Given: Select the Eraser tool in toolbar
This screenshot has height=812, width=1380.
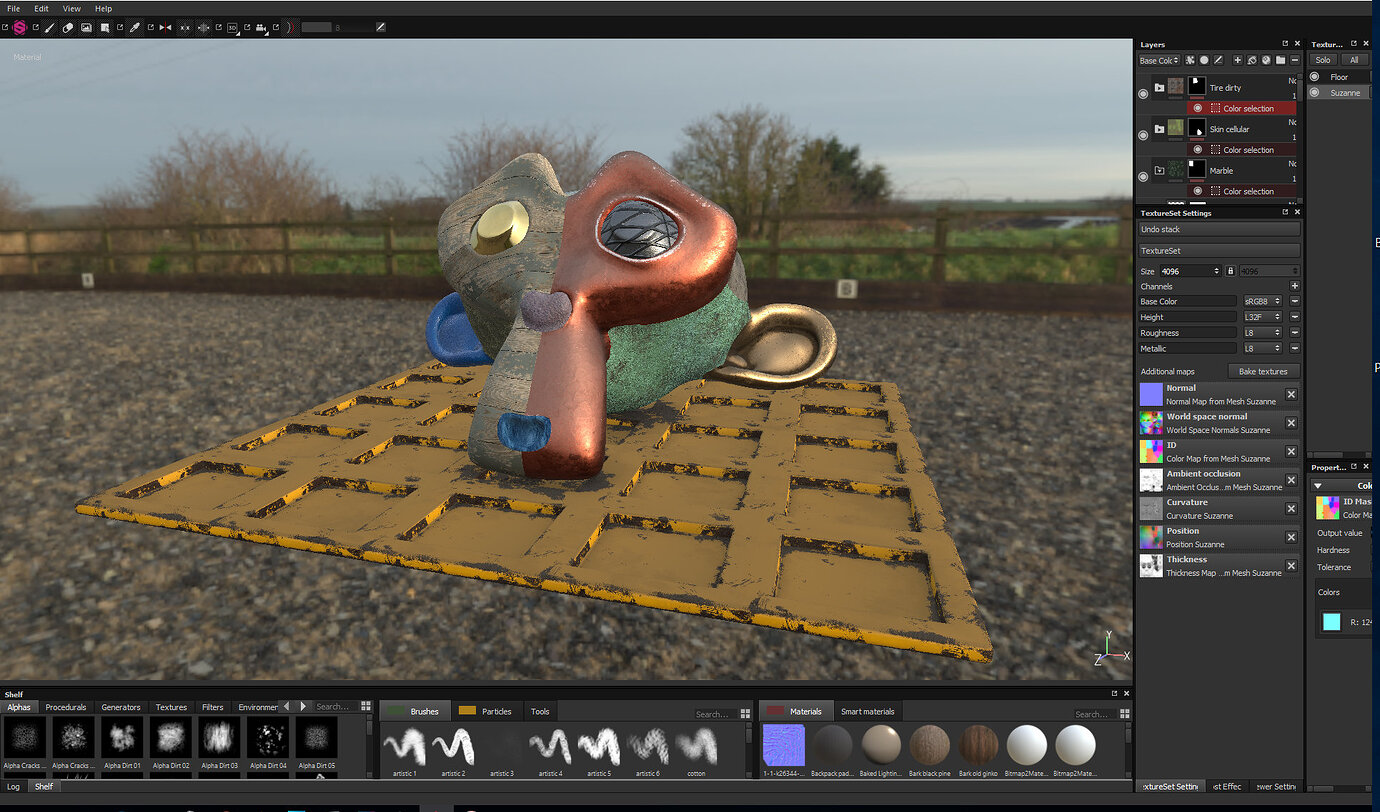Looking at the screenshot, I should [68, 27].
